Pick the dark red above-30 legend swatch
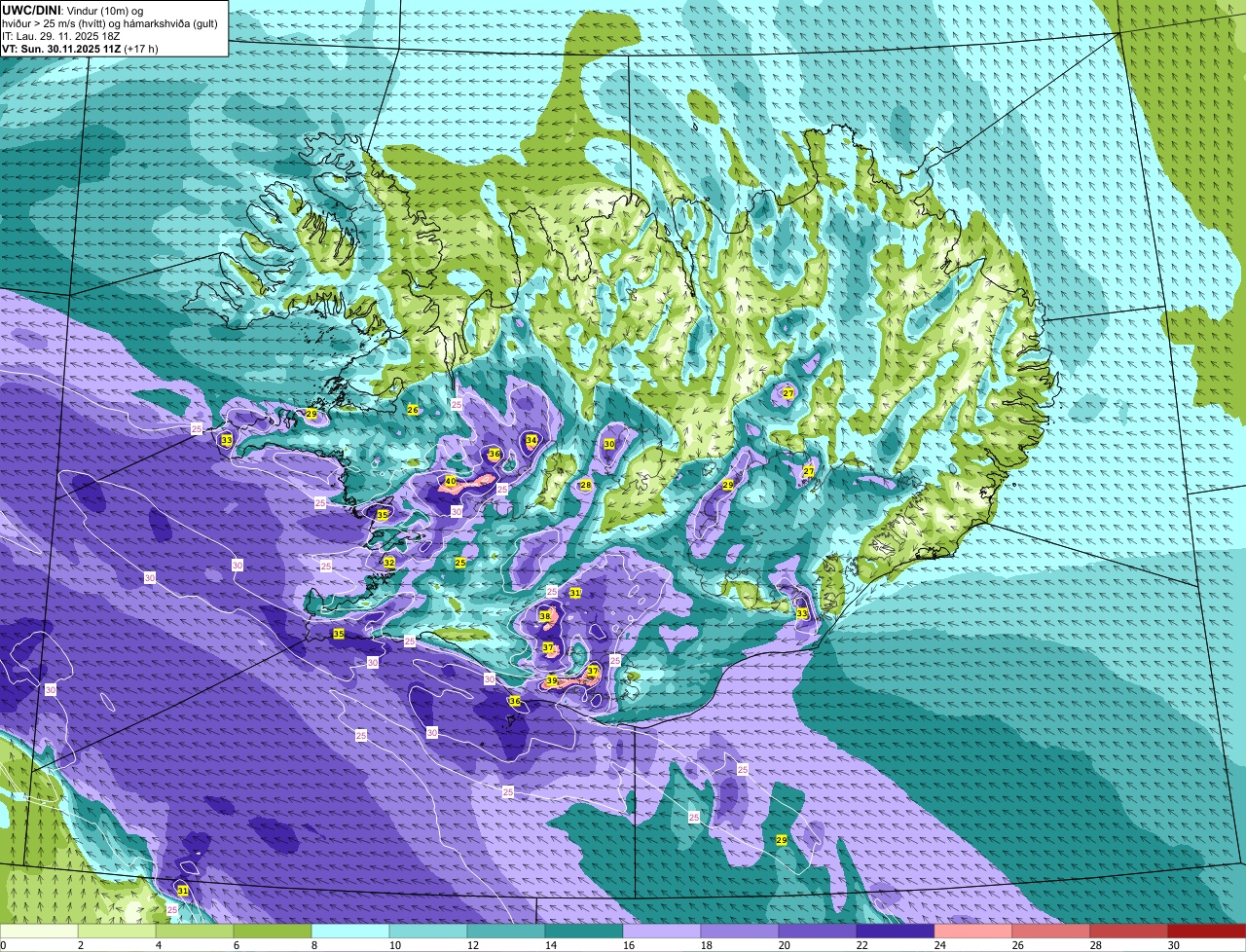1246x952 pixels. click(1207, 932)
